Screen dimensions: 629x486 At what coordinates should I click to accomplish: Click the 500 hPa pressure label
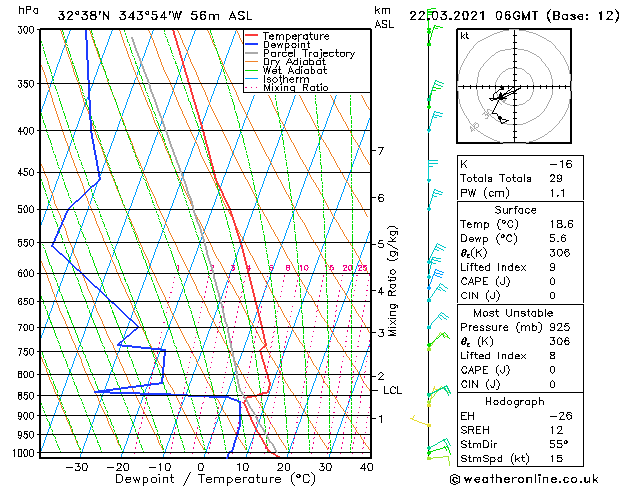pyautogui.click(x=26, y=209)
